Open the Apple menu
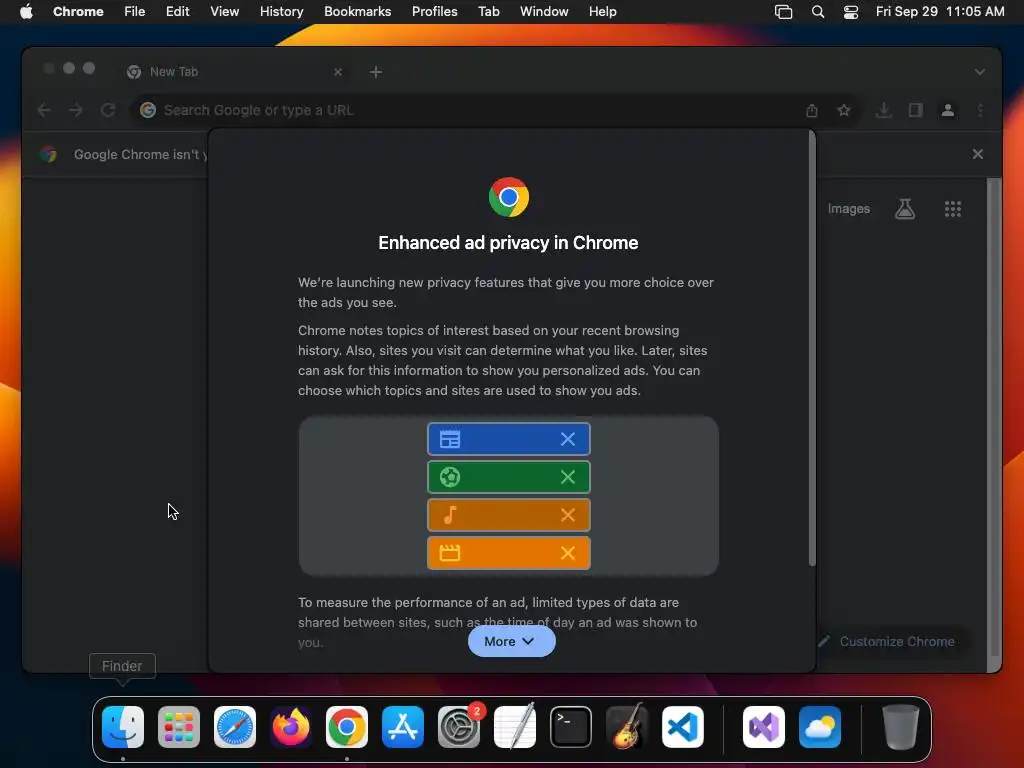The image size is (1024, 768). coord(26,11)
